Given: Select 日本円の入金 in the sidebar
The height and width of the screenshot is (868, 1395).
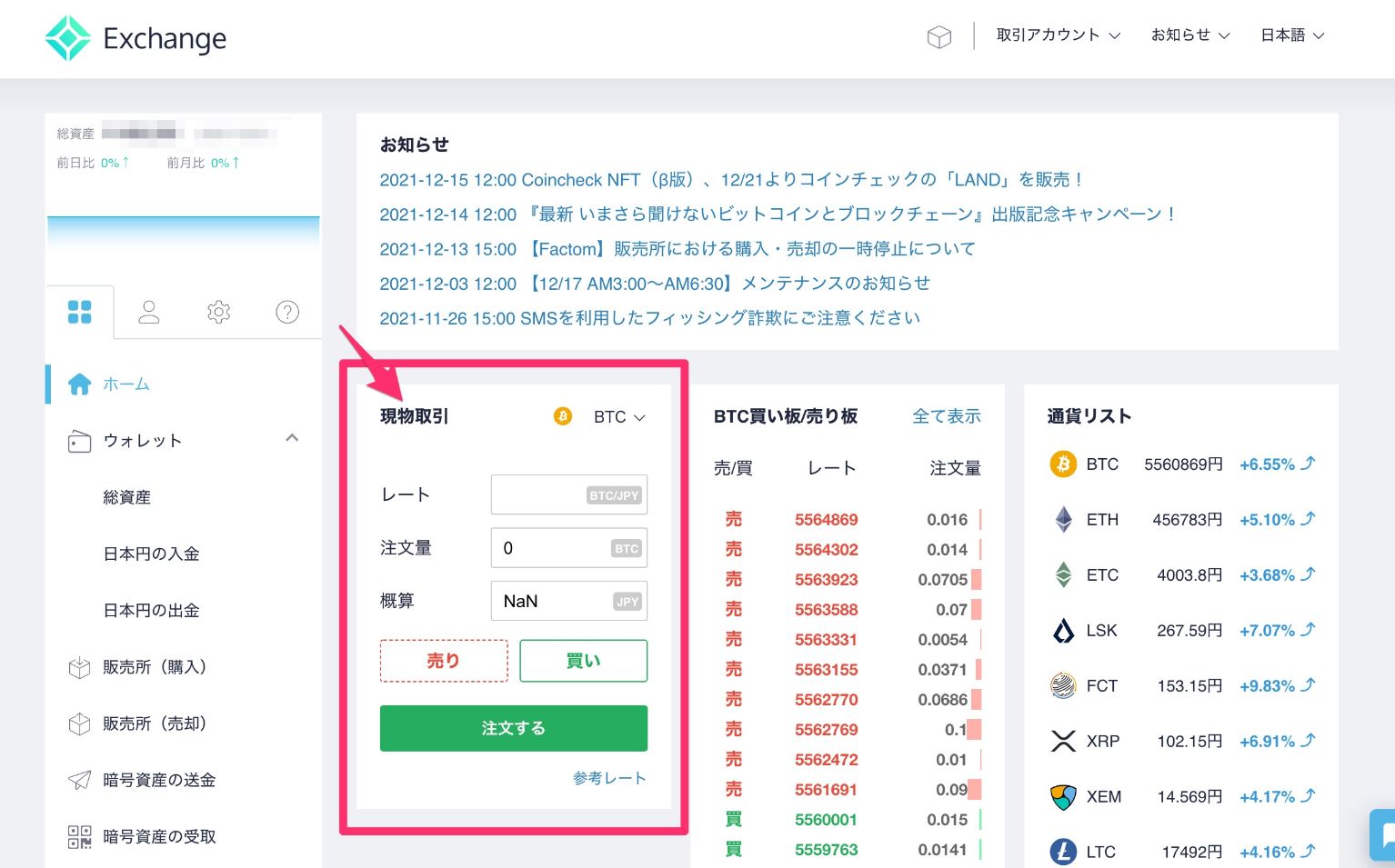Looking at the screenshot, I should coord(151,554).
